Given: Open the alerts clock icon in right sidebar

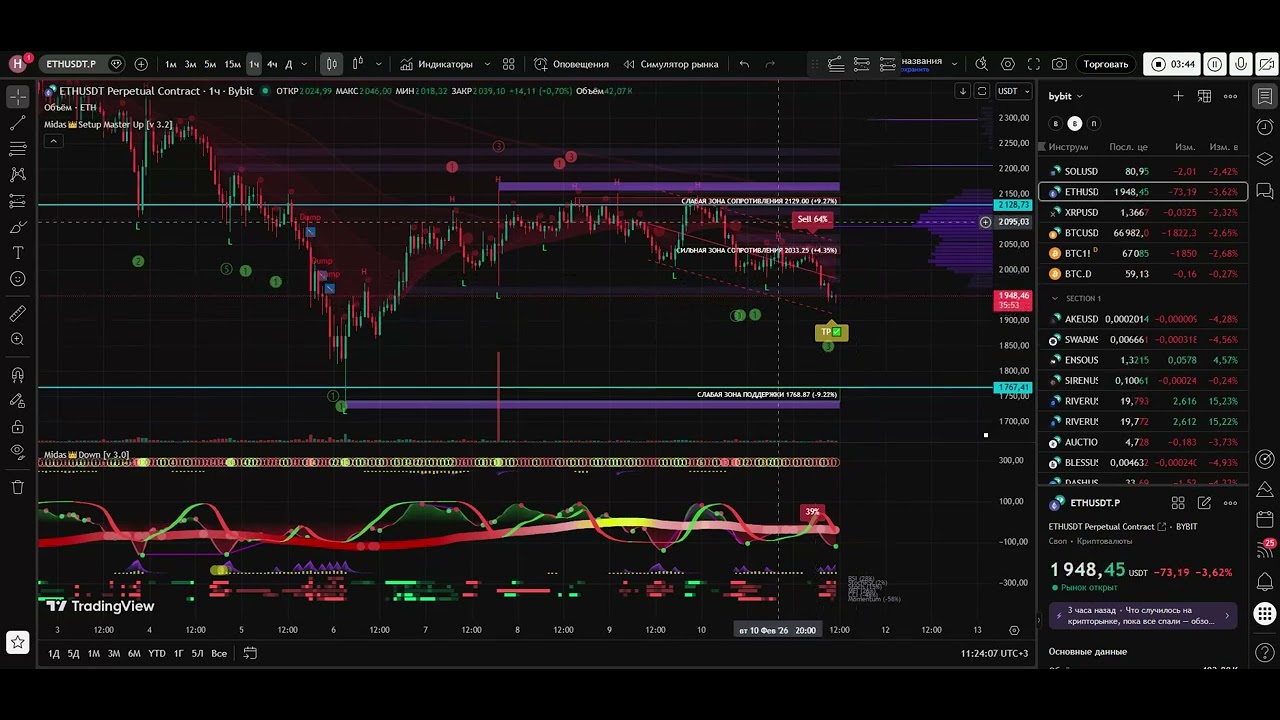Looking at the screenshot, I should pyautogui.click(x=1265, y=128).
